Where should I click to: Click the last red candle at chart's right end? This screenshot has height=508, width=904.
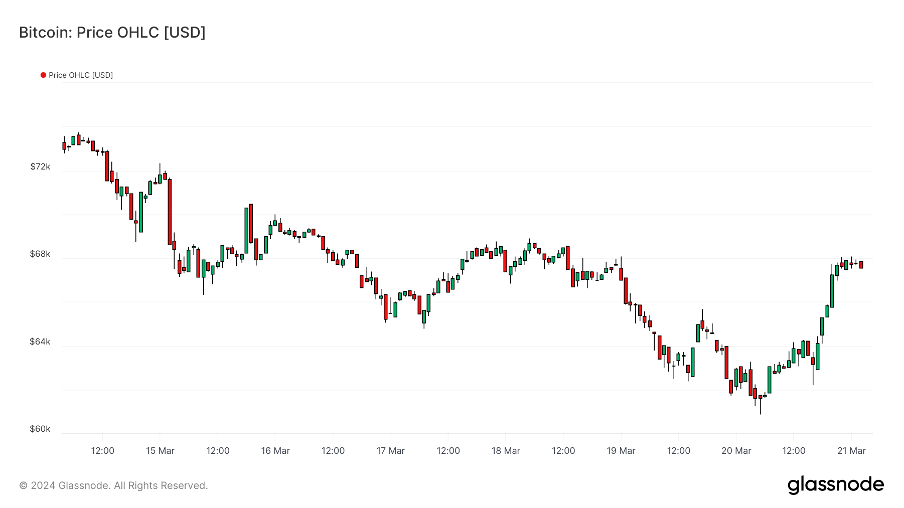(x=861, y=264)
